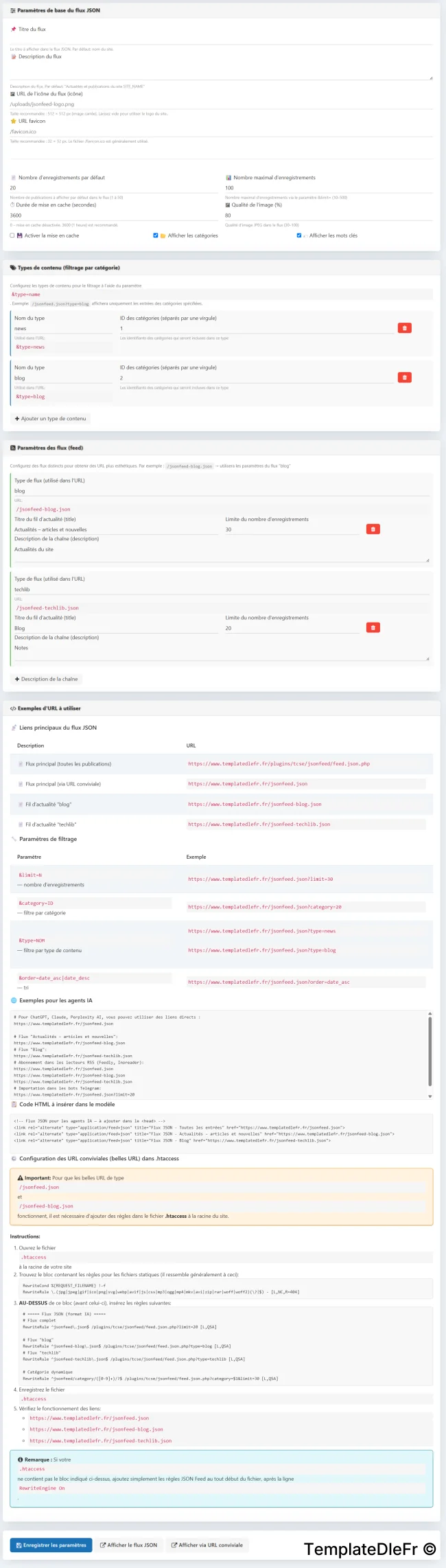Click the "Description du flux" text area
This screenshot has height=1568, width=446.
(x=221, y=71)
